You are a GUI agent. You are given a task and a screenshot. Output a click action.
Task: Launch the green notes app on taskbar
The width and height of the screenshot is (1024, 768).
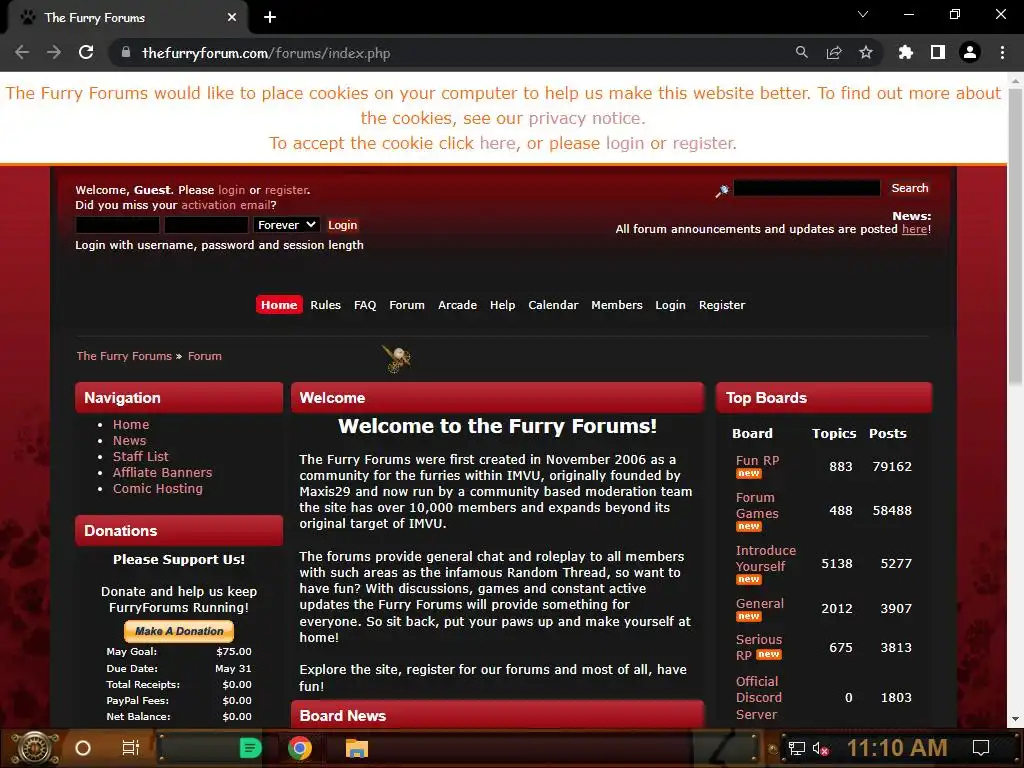[250, 748]
